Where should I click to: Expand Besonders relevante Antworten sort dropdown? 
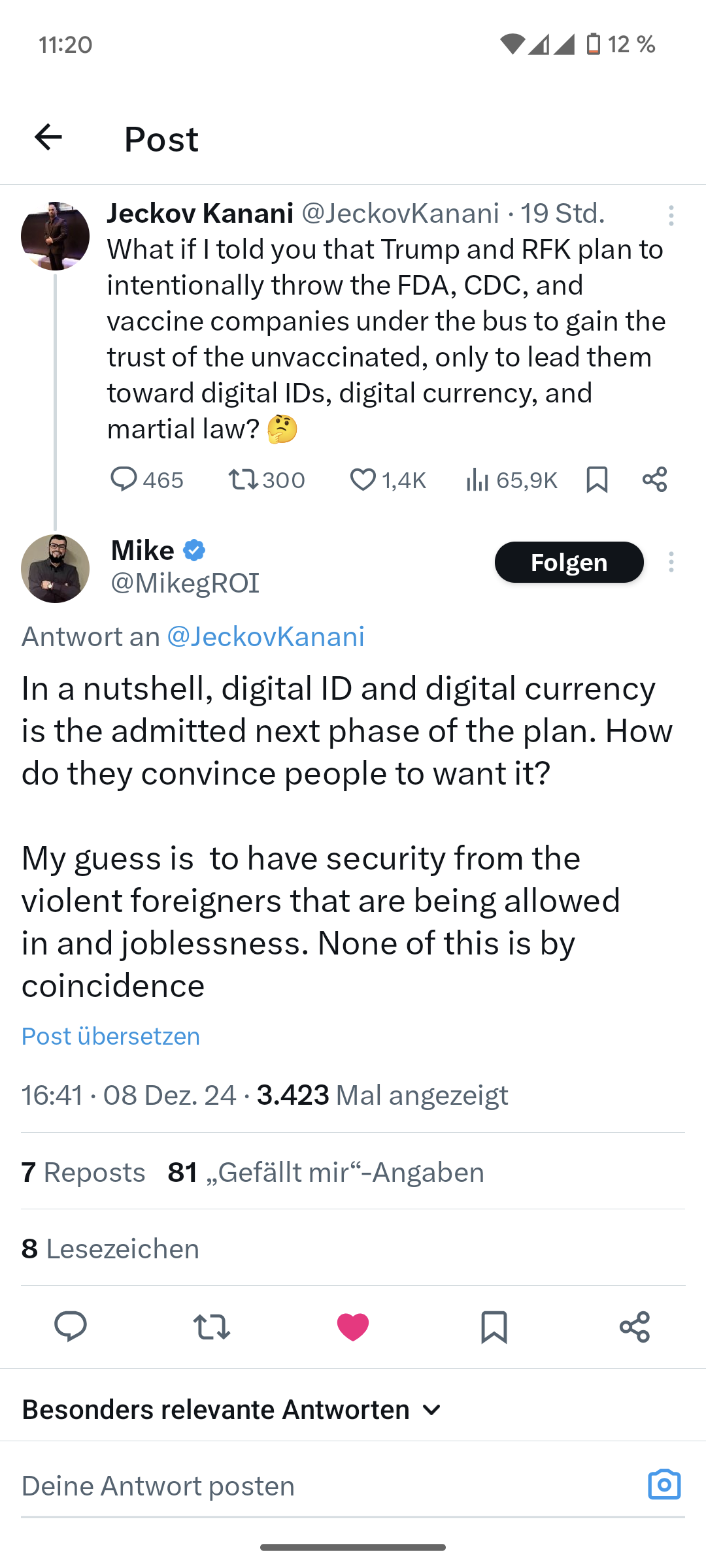click(232, 1409)
